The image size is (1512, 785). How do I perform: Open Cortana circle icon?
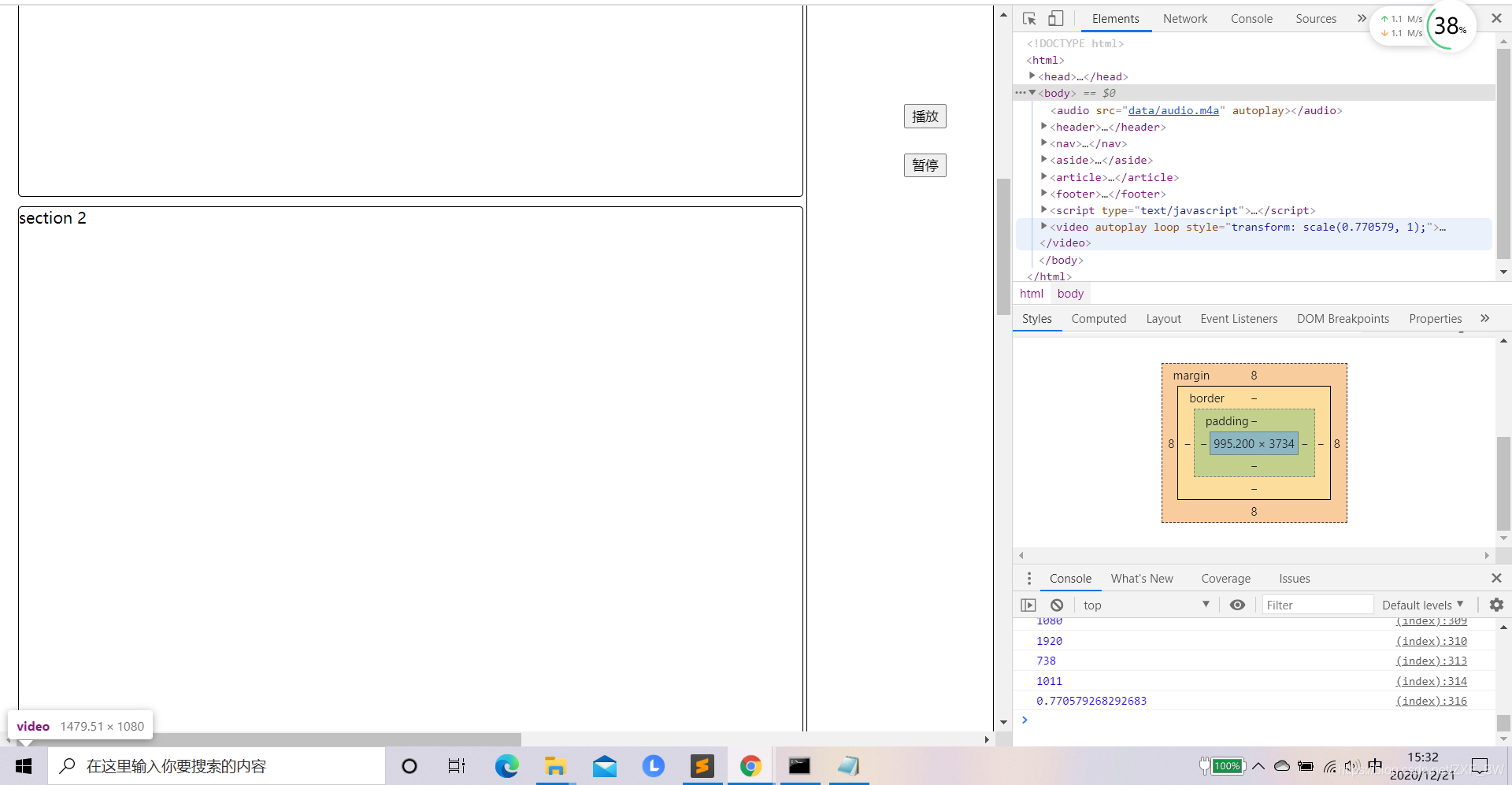(x=409, y=766)
